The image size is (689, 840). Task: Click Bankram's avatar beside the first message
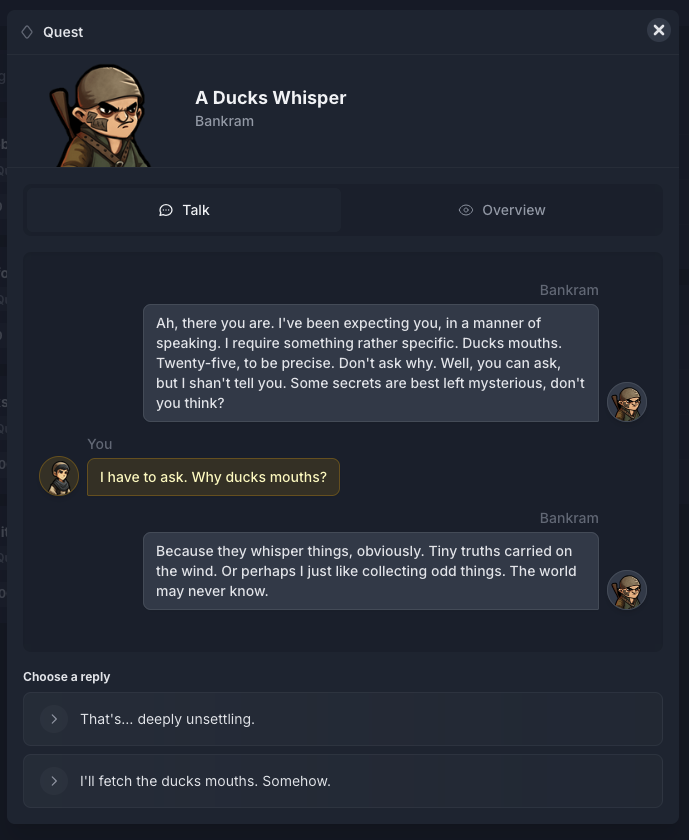point(627,402)
